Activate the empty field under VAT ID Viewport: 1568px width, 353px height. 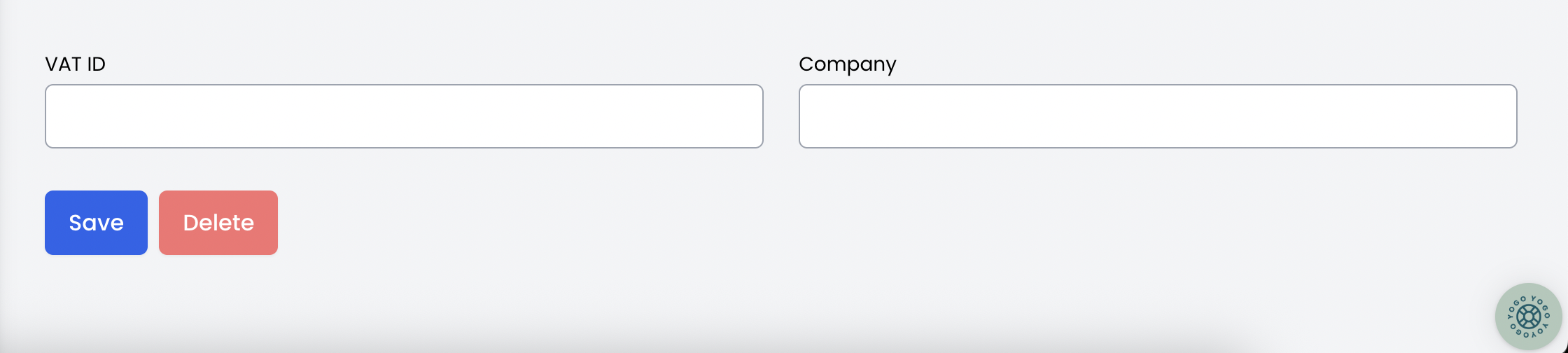[404, 116]
